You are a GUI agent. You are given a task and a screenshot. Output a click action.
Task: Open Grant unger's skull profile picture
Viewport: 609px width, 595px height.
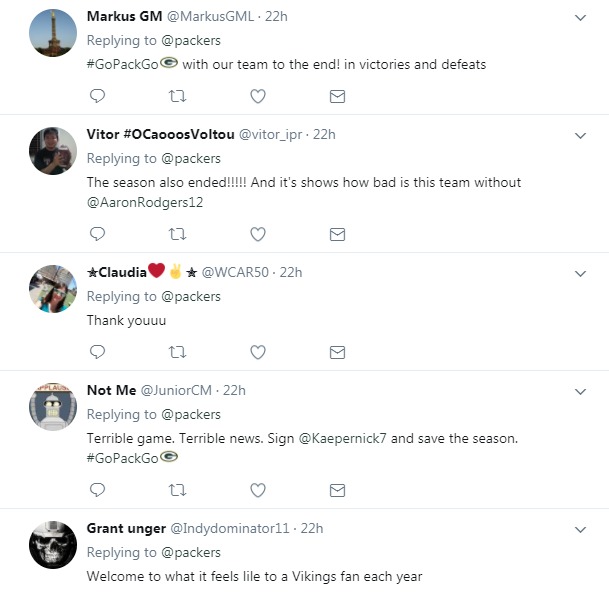tap(53, 545)
